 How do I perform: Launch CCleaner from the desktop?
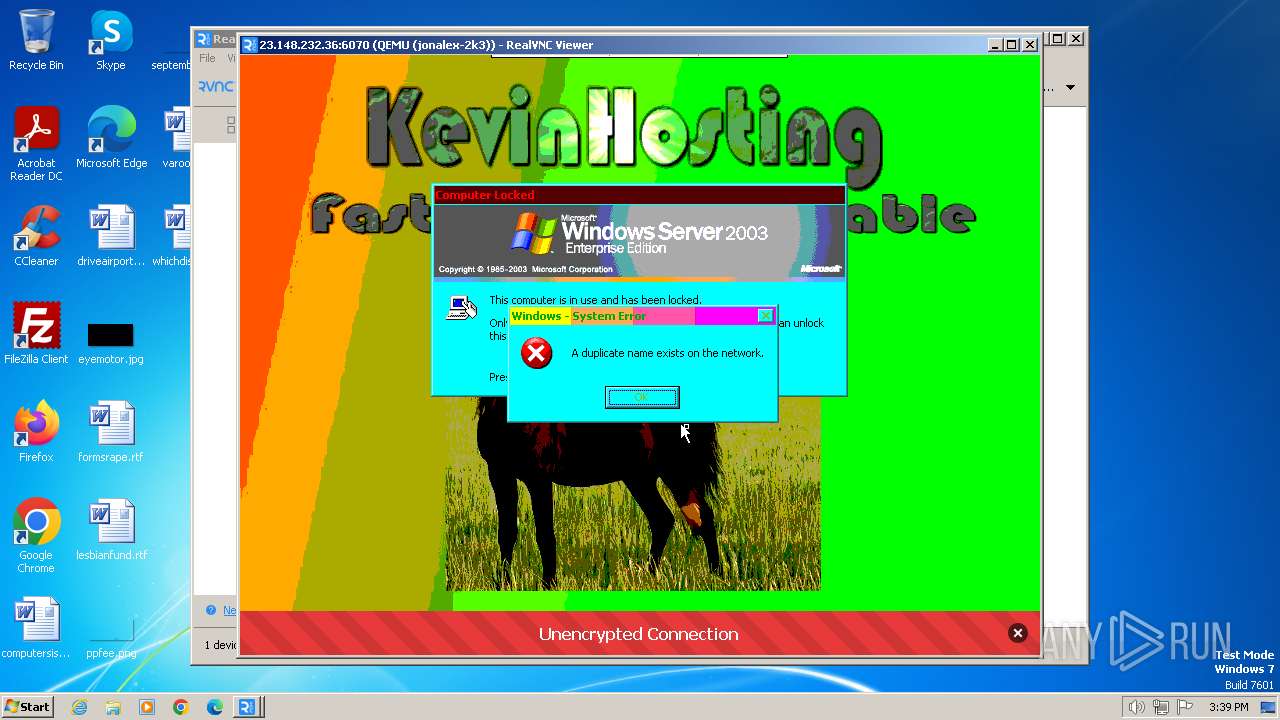point(36,236)
